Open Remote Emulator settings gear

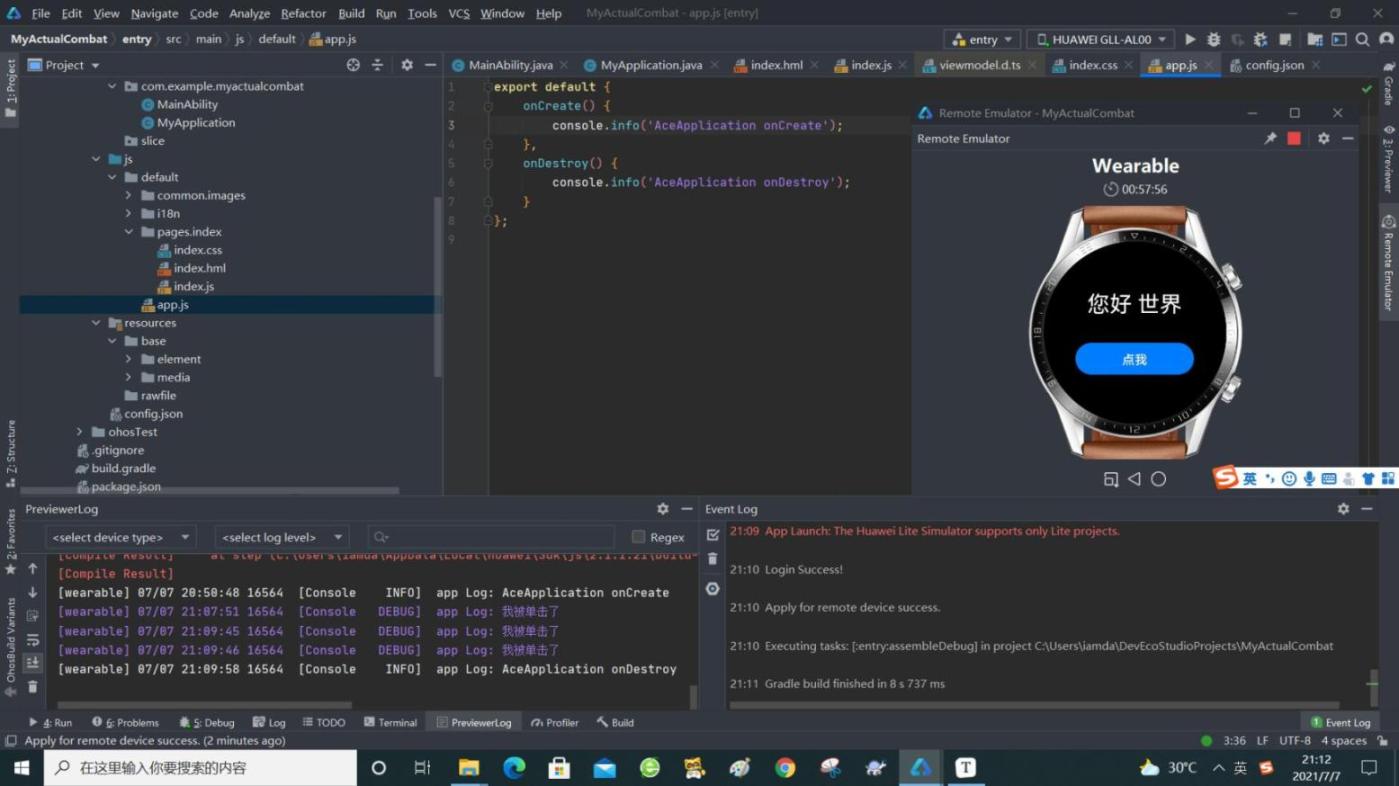tap(1323, 139)
